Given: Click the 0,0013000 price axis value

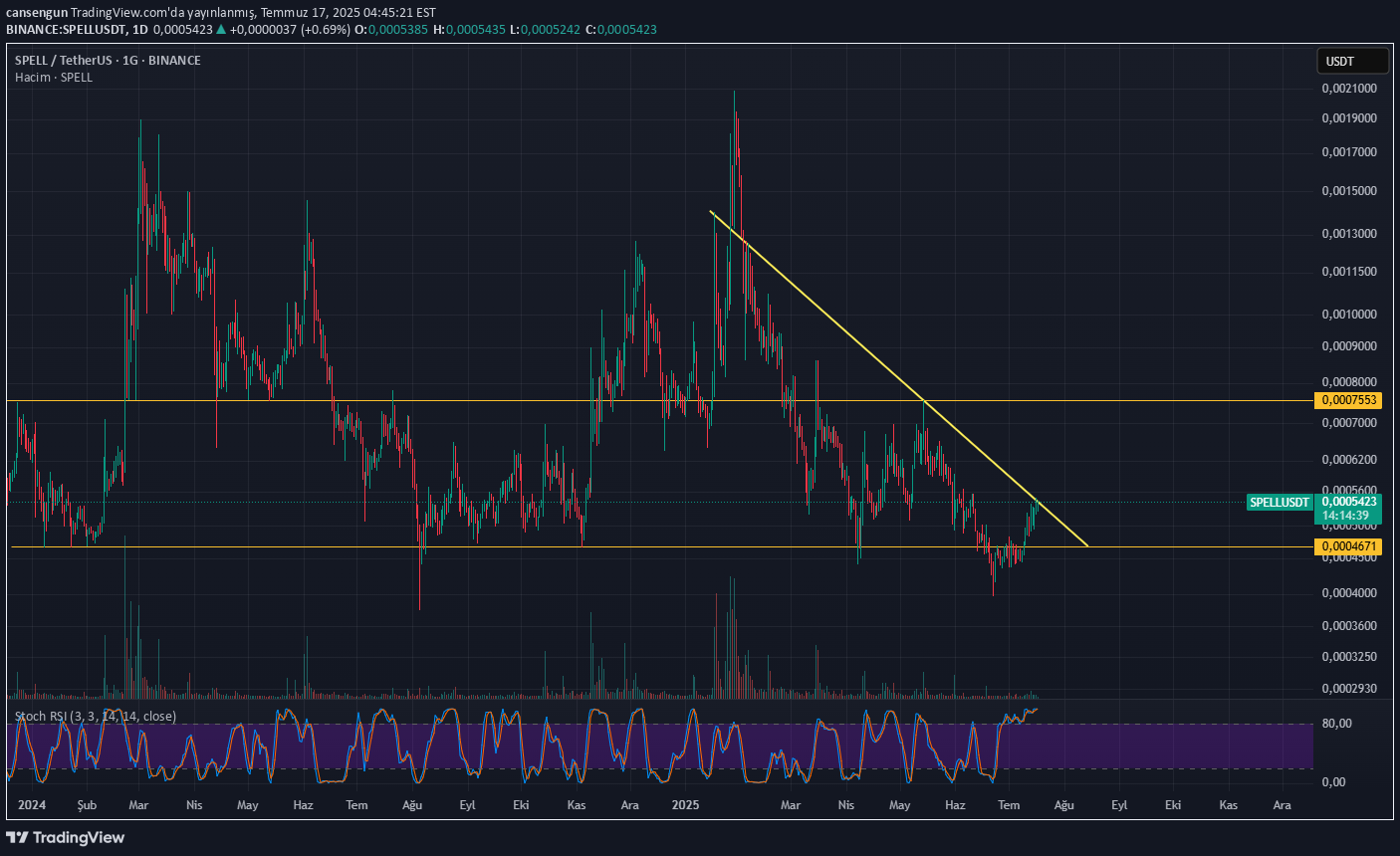Looking at the screenshot, I should coord(1349,234).
